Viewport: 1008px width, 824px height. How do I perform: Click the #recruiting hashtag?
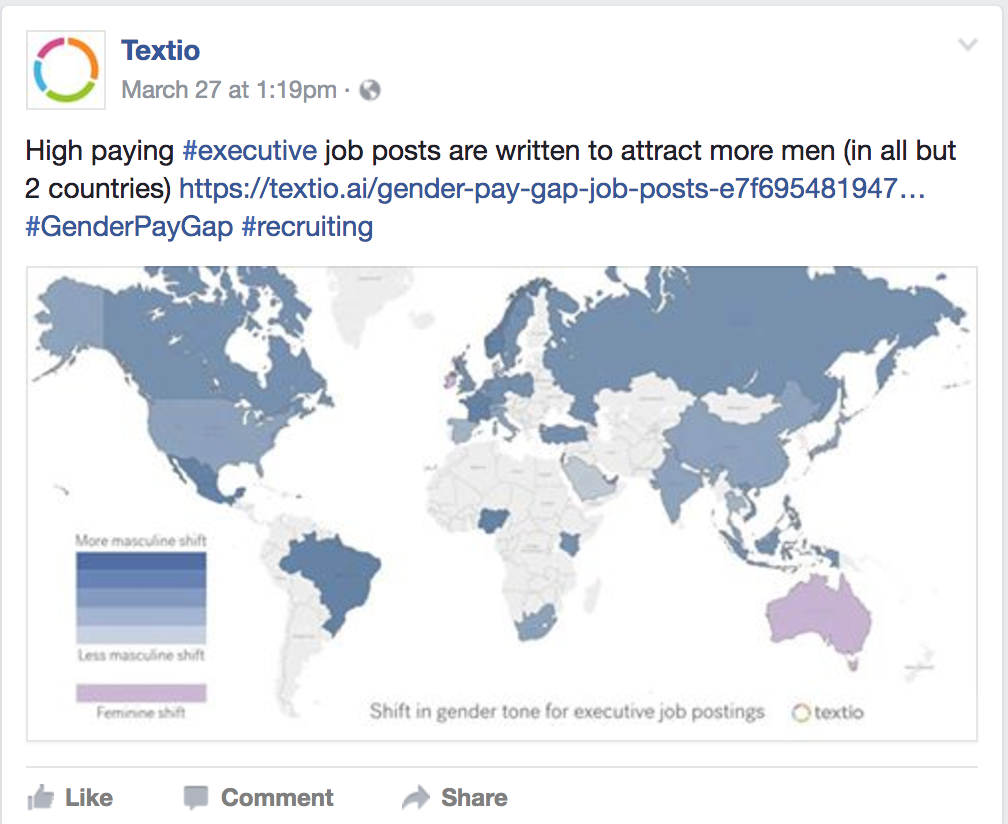point(307,226)
